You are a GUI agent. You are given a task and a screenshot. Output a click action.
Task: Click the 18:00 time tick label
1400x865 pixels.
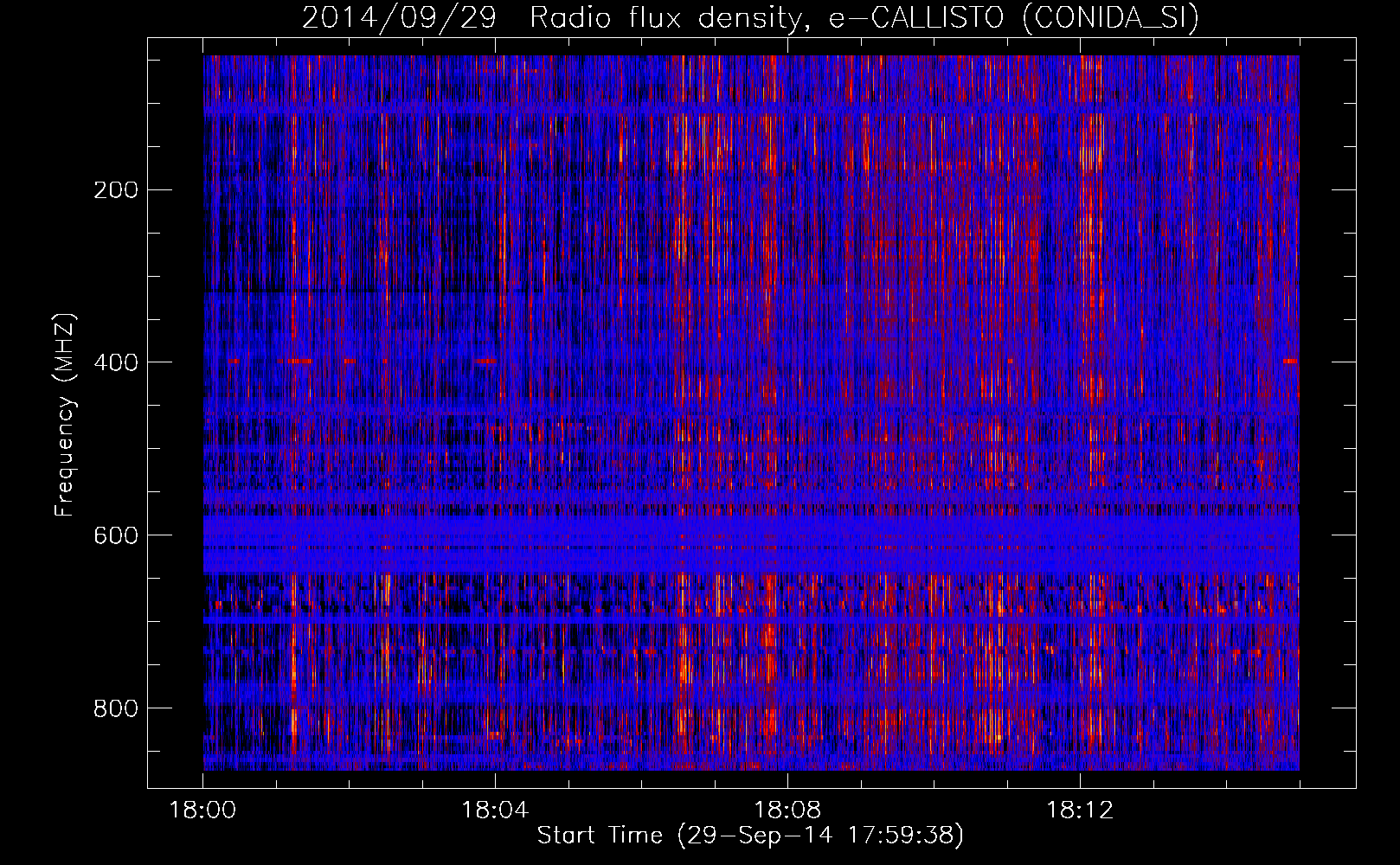[x=202, y=811]
